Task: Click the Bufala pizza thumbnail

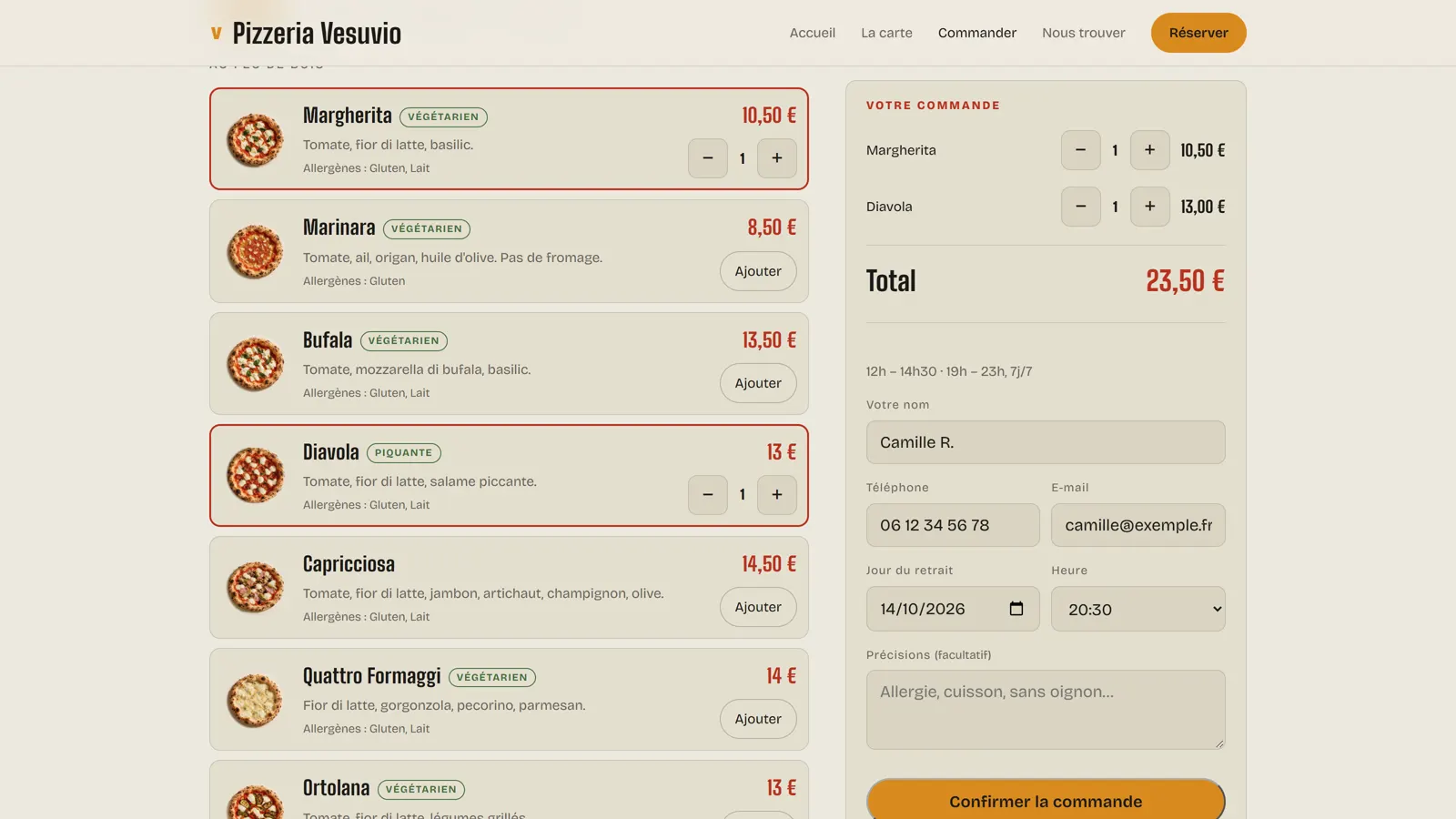Action: click(x=255, y=363)
